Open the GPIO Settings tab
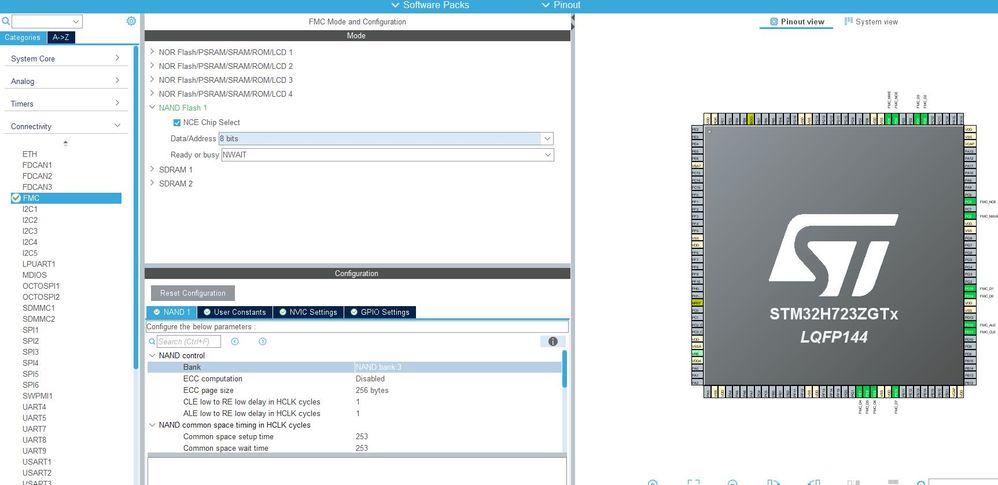Viewport: 998px width, 485px height. (x=380, y=312)
